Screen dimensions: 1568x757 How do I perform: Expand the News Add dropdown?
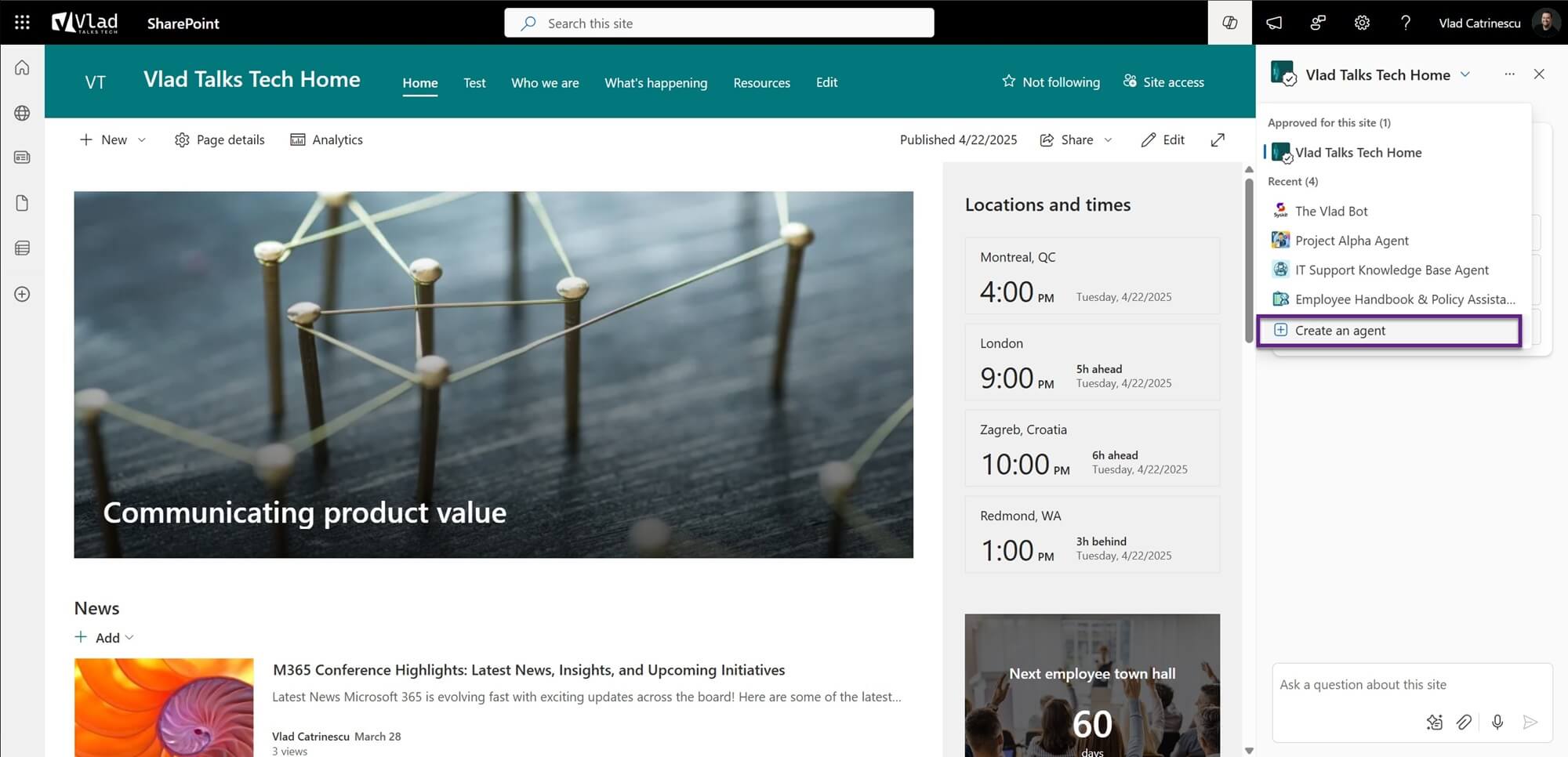pyautogui.click(x=129, y=637)
